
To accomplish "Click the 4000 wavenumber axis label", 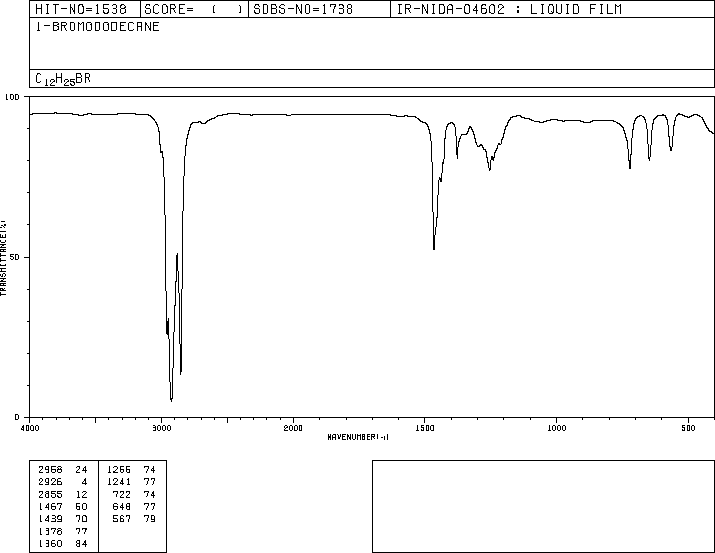I will pos(30,428).
